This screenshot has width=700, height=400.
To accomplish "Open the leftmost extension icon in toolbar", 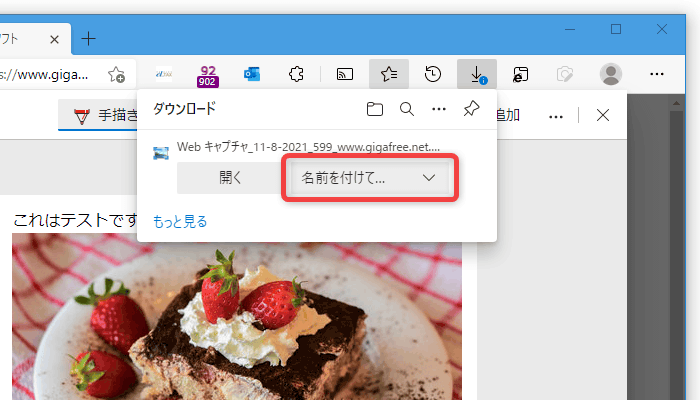I will pyautogui.click(x=164, y=74).
